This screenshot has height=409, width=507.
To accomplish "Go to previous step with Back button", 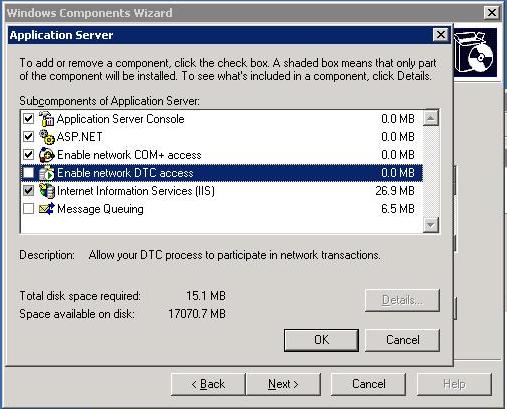I will (x=208, y=384).
